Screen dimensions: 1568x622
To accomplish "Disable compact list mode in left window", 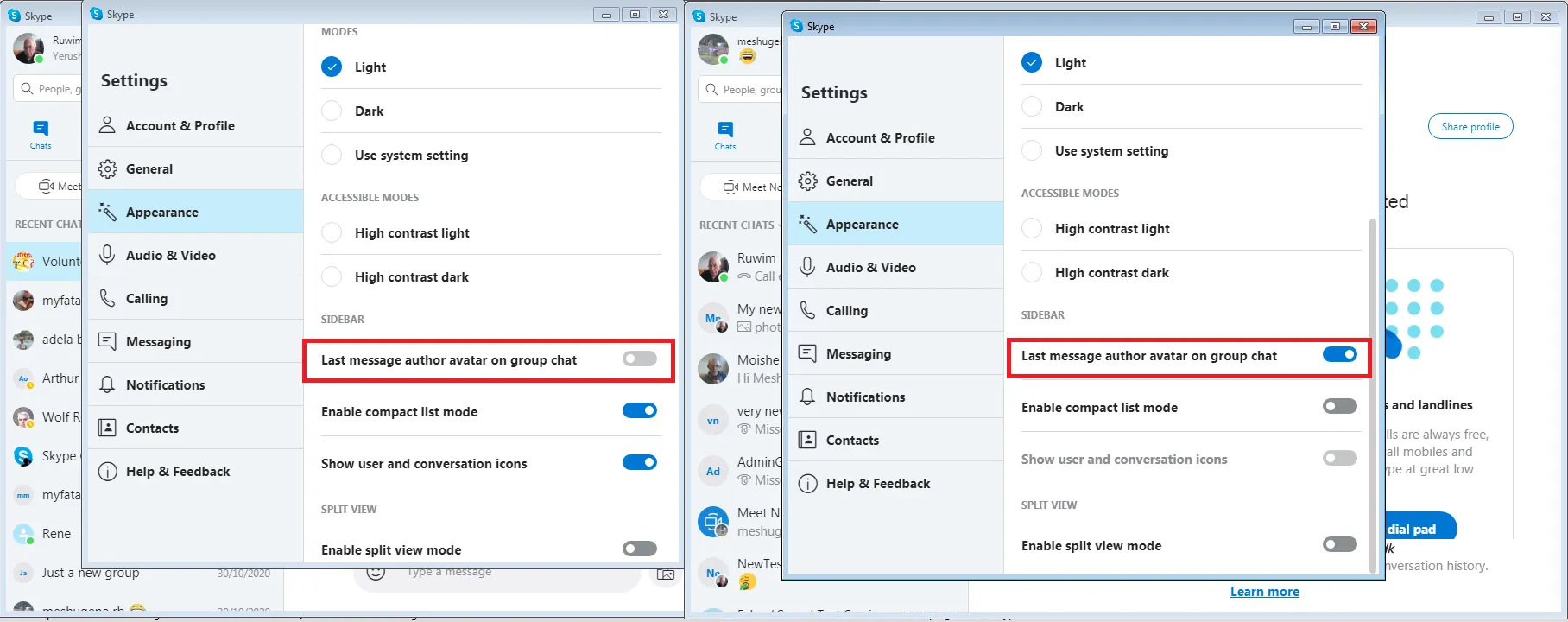I will pyautogui.click(x=640, y=410).
